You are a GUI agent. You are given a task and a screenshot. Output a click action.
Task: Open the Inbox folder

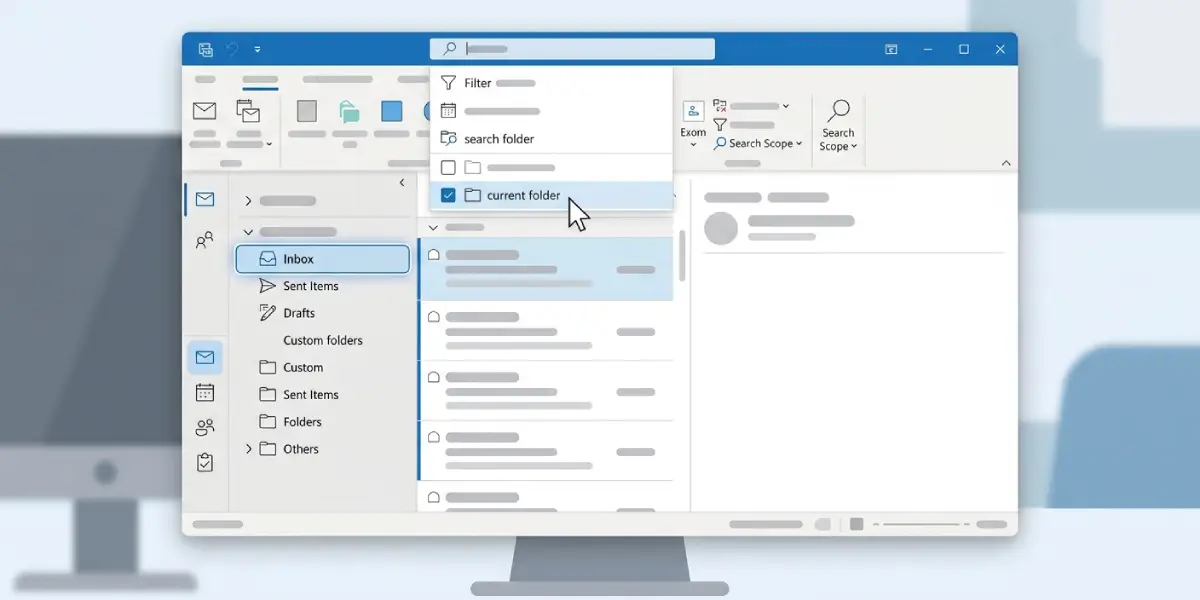pyautogui.click(x=322, y=259)
